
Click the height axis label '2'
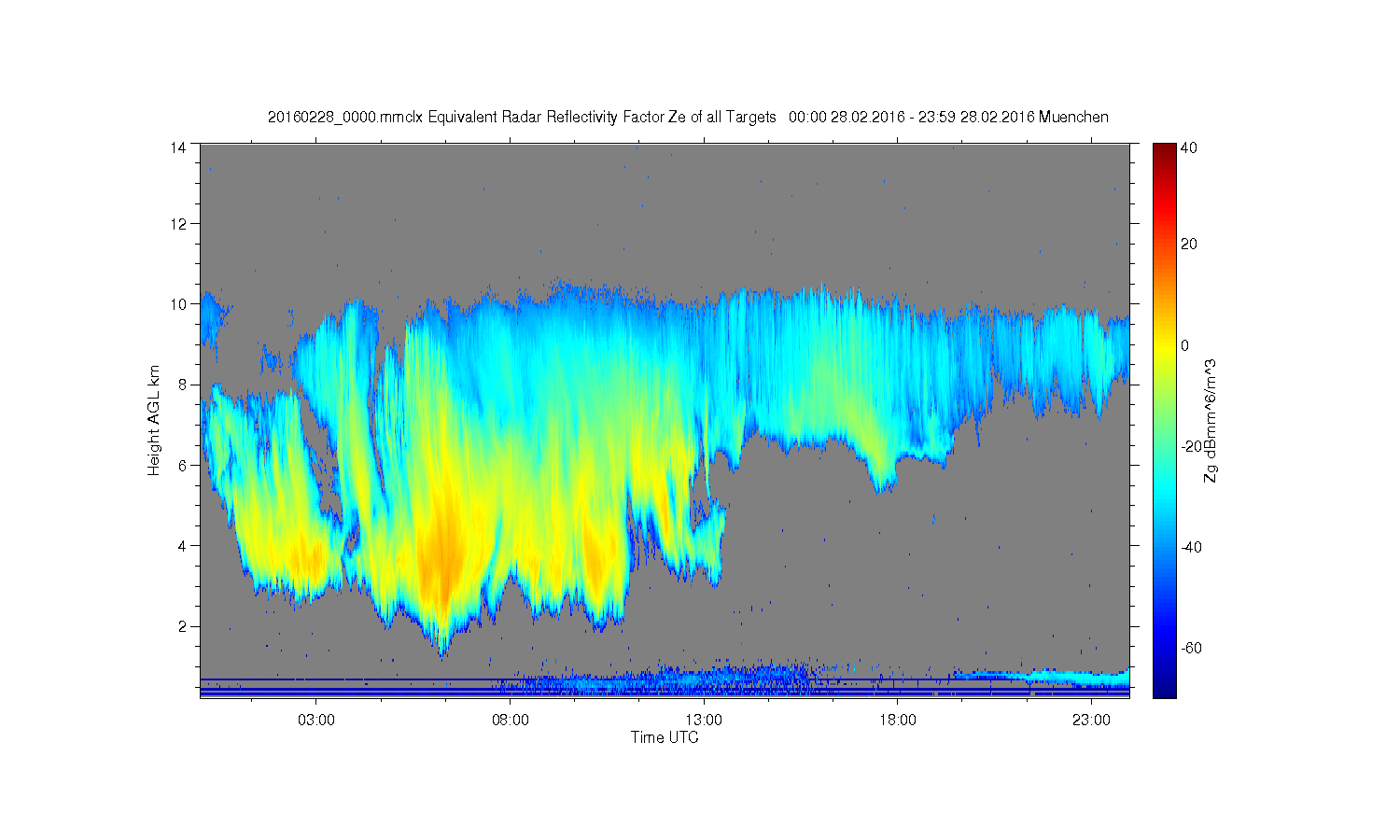point(183,625)
